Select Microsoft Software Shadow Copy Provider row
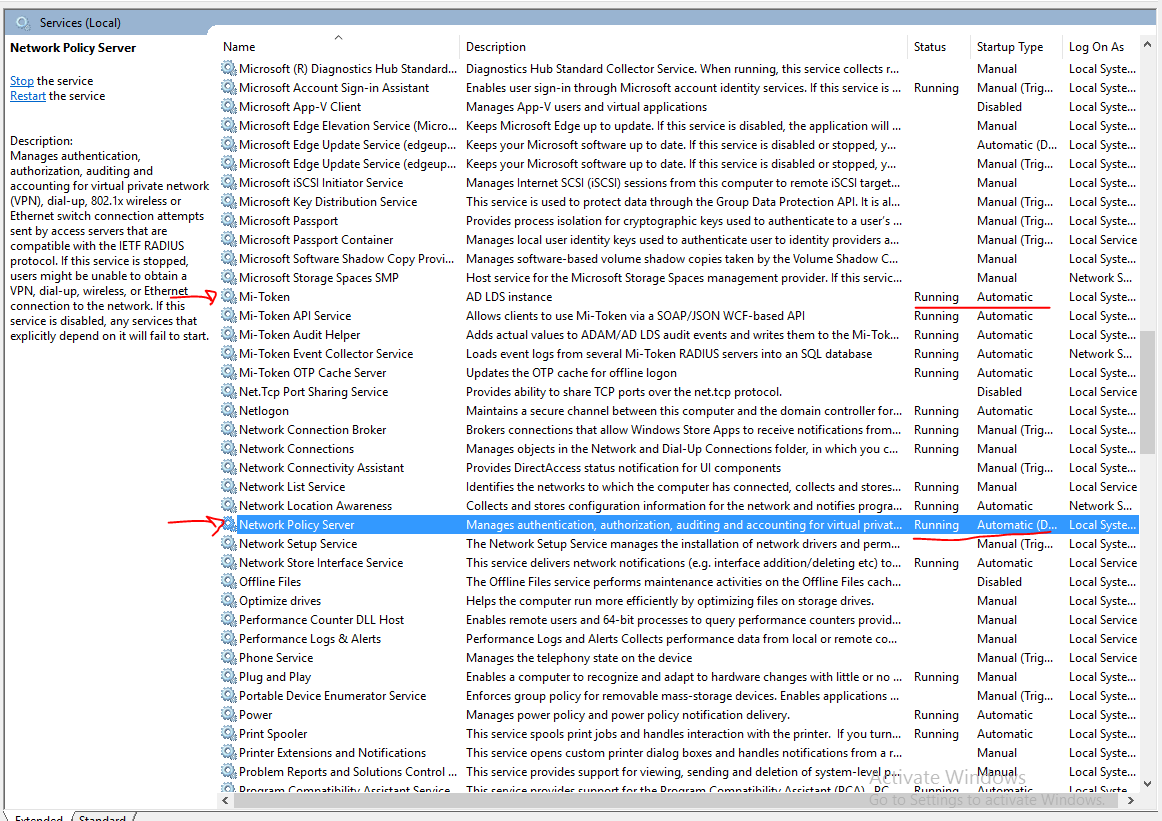Screen dimensions: 1162x821 pos(679,259)
